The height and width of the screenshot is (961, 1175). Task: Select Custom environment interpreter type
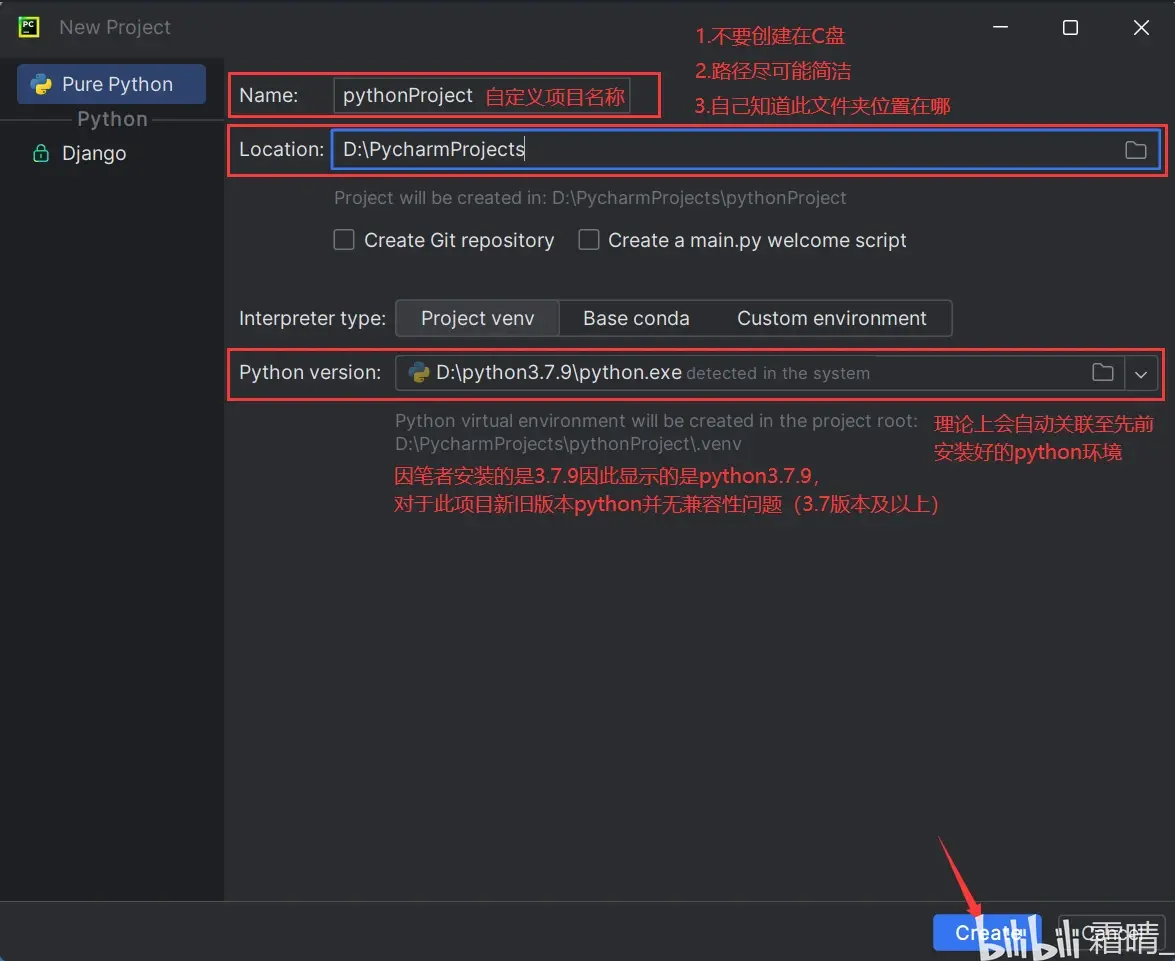[832, 318]
